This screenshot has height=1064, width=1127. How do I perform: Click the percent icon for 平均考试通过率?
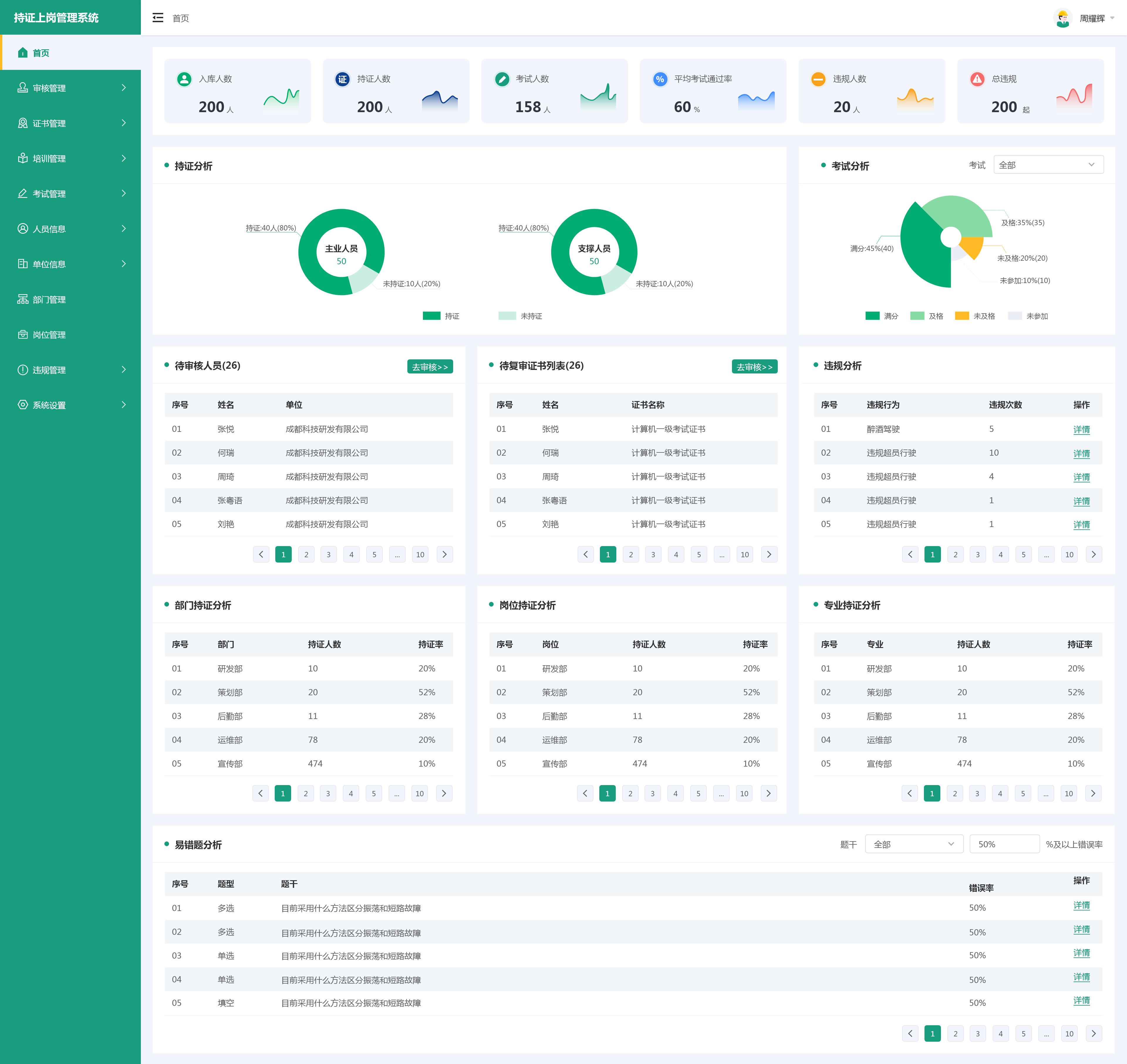[660, 79]
